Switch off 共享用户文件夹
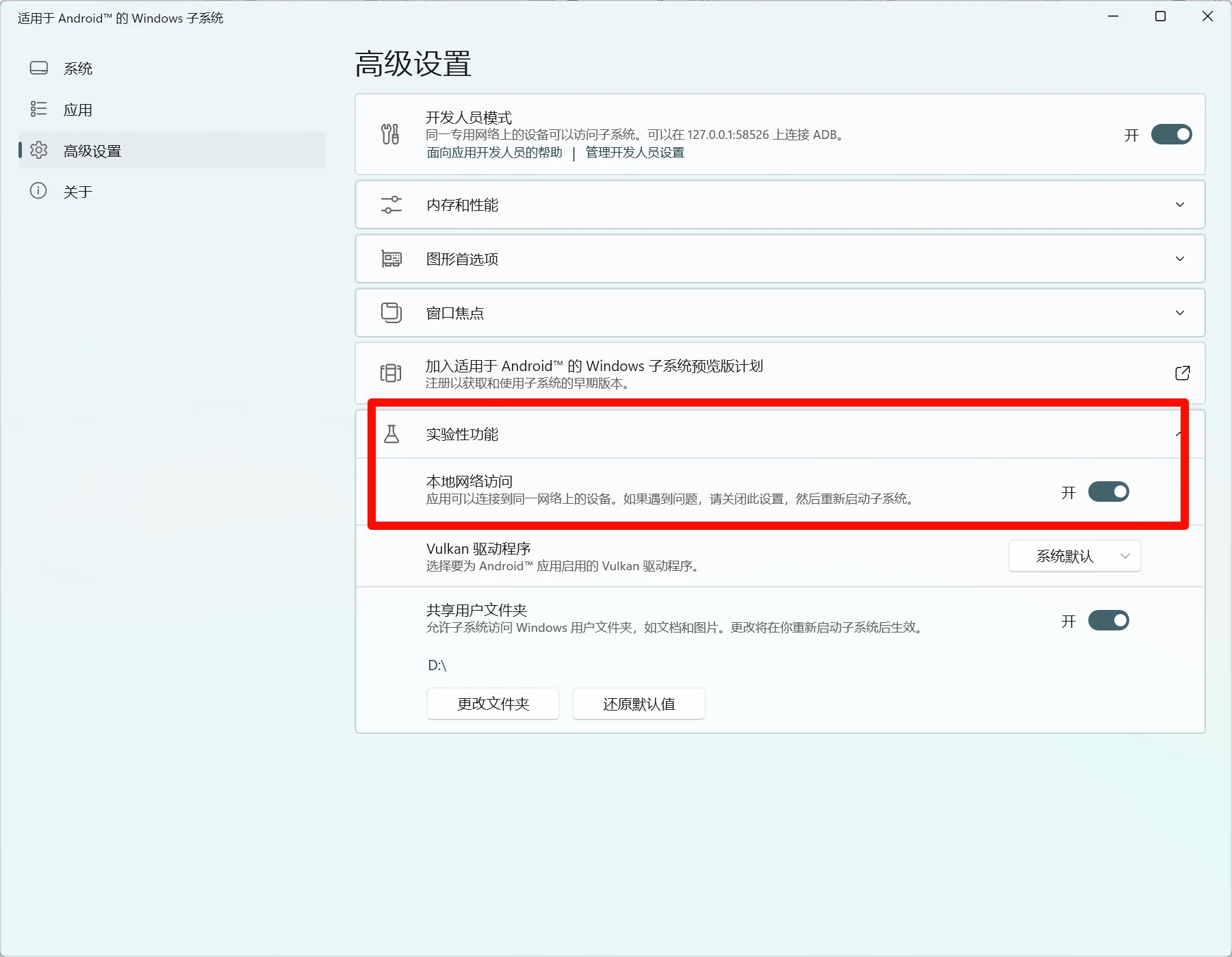Viewport: 1232px width, 957px height. [x=1108, y=620]
